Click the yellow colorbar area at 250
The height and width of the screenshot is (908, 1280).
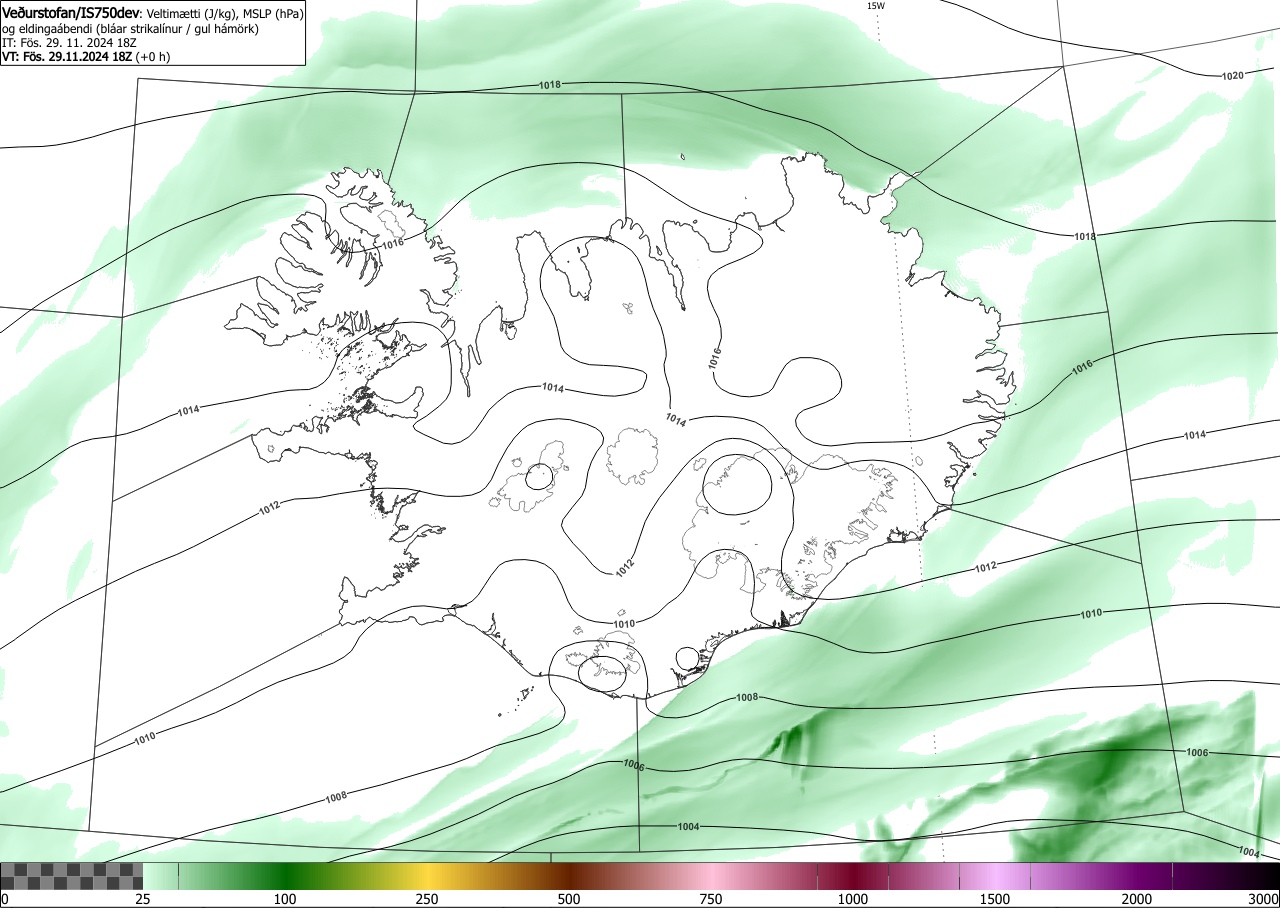(x=427, y=876)
